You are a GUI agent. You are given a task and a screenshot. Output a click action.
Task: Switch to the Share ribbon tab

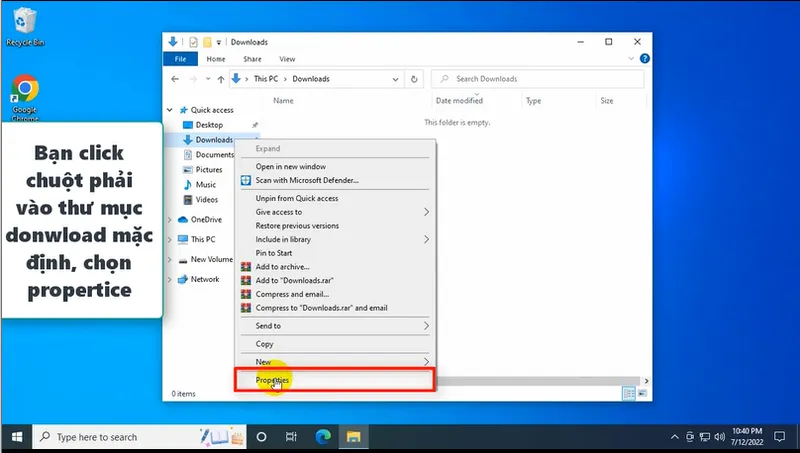[252, 59]
